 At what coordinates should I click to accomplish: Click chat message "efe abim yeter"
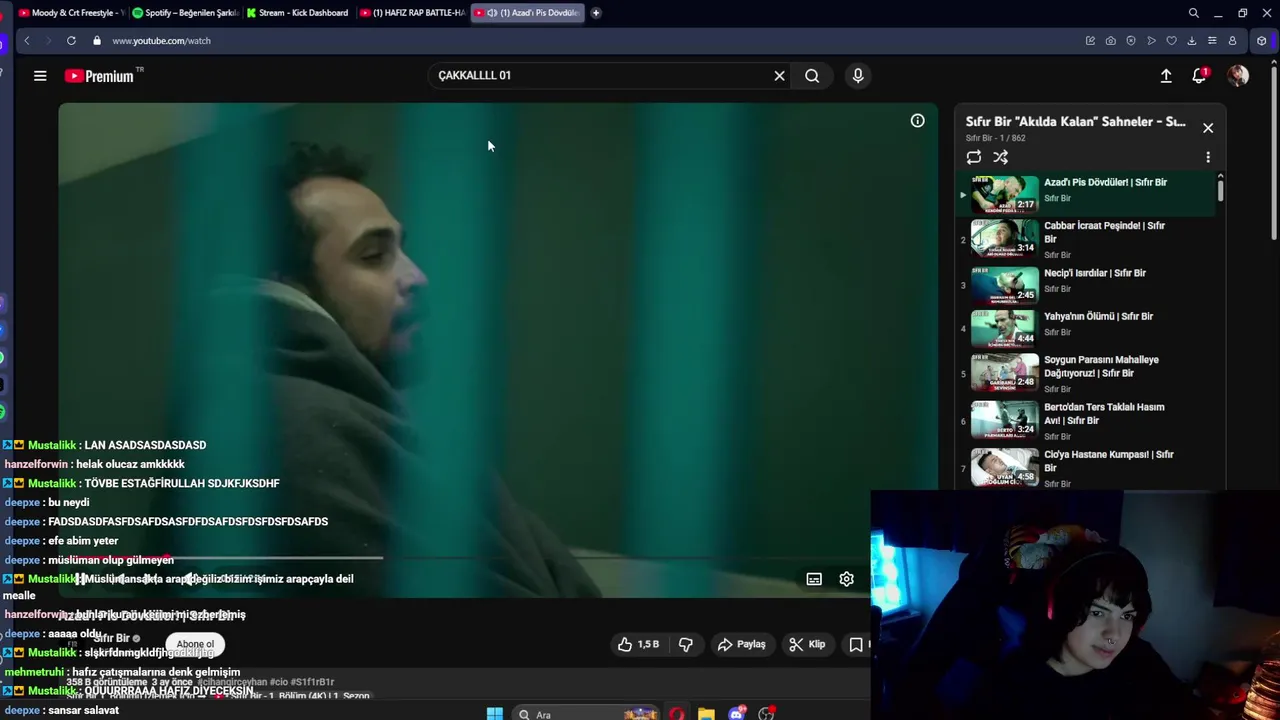tap(83, 541)
